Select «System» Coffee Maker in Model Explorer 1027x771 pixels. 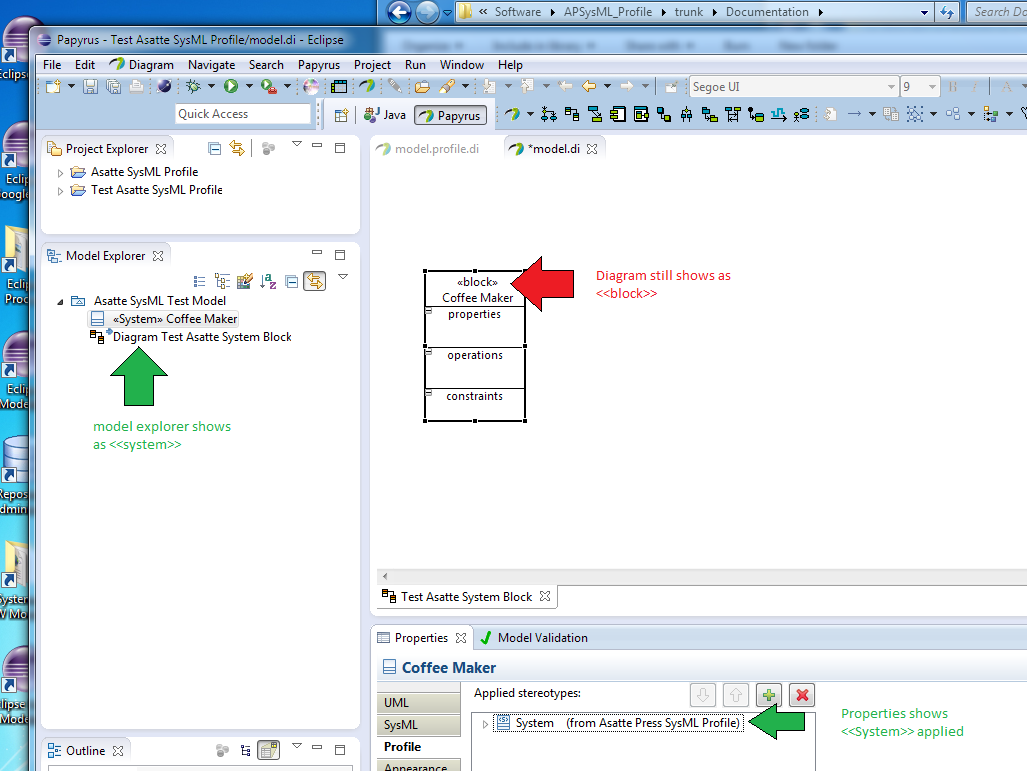[x=164, y=319]
